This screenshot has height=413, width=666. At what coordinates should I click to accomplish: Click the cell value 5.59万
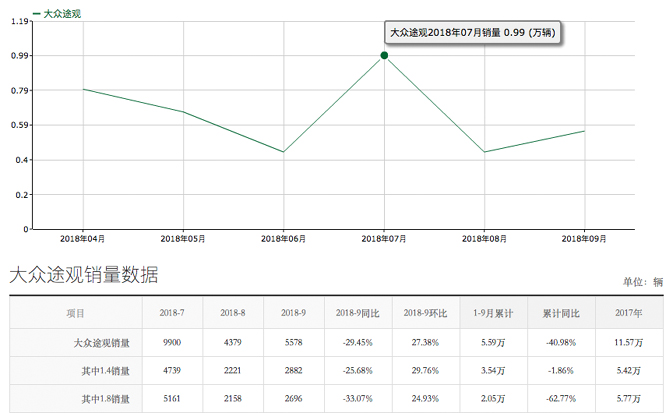coord(493,342)
